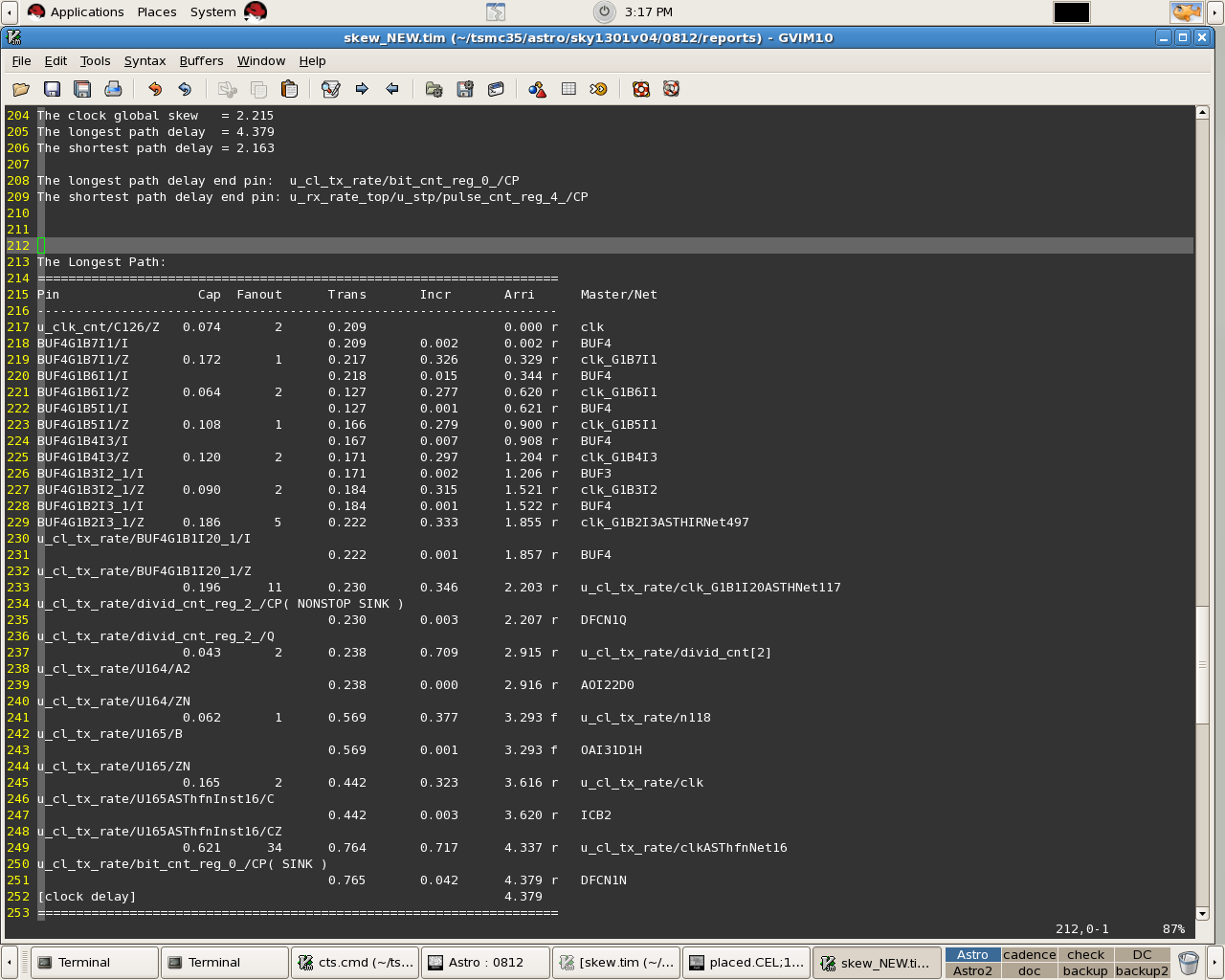Click the Save Session toolbar icon
This screenshot has height=980, width=1225.
click(x=465, y=89)
